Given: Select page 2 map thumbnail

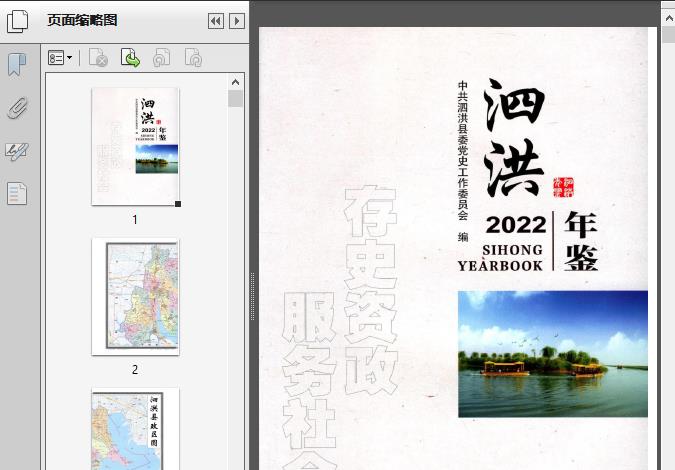Looking at the screenshot, I should 135,297.
